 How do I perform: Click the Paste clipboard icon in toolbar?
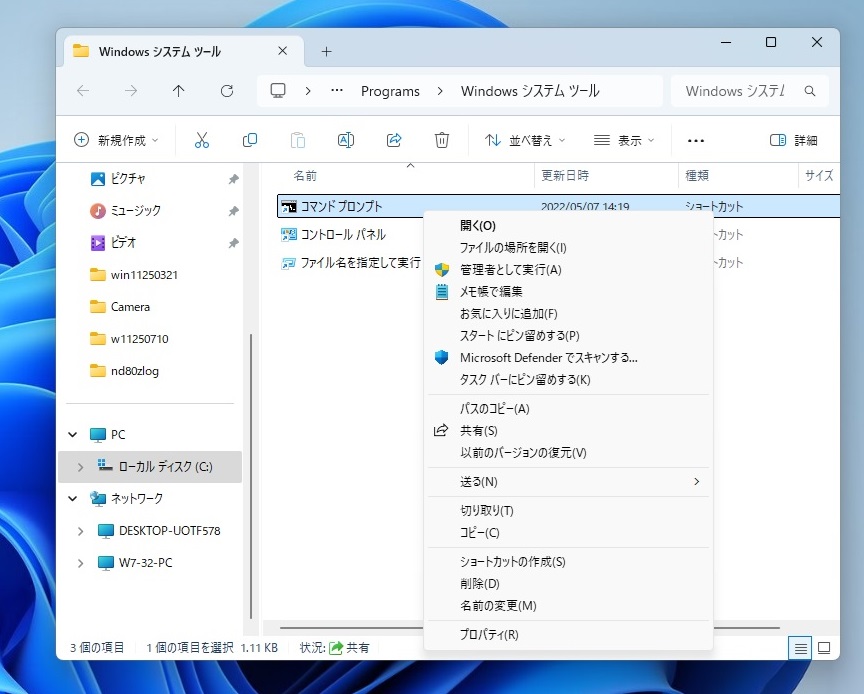pyautogui.click(x=298, y=140)
